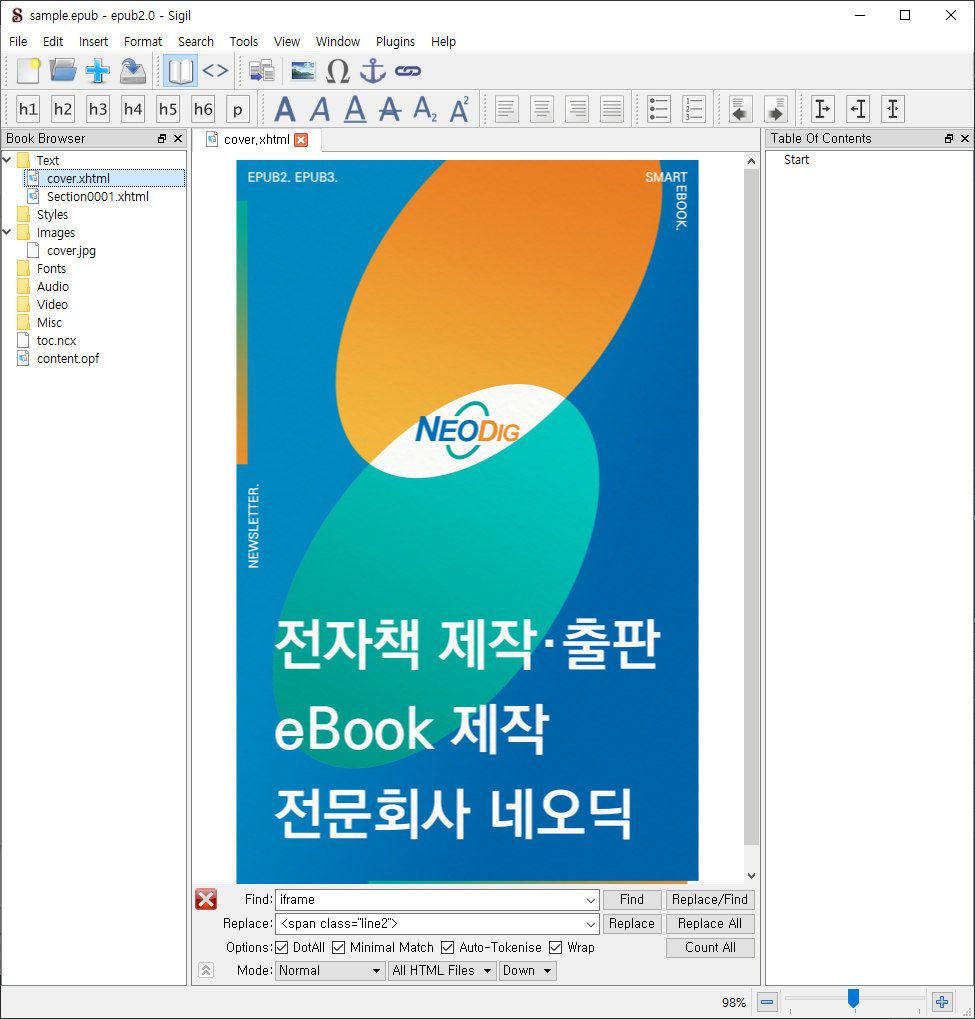Click the Split at Cursor icon
Viewport: 975px width, 1019px height.
(x=263, y=71)
